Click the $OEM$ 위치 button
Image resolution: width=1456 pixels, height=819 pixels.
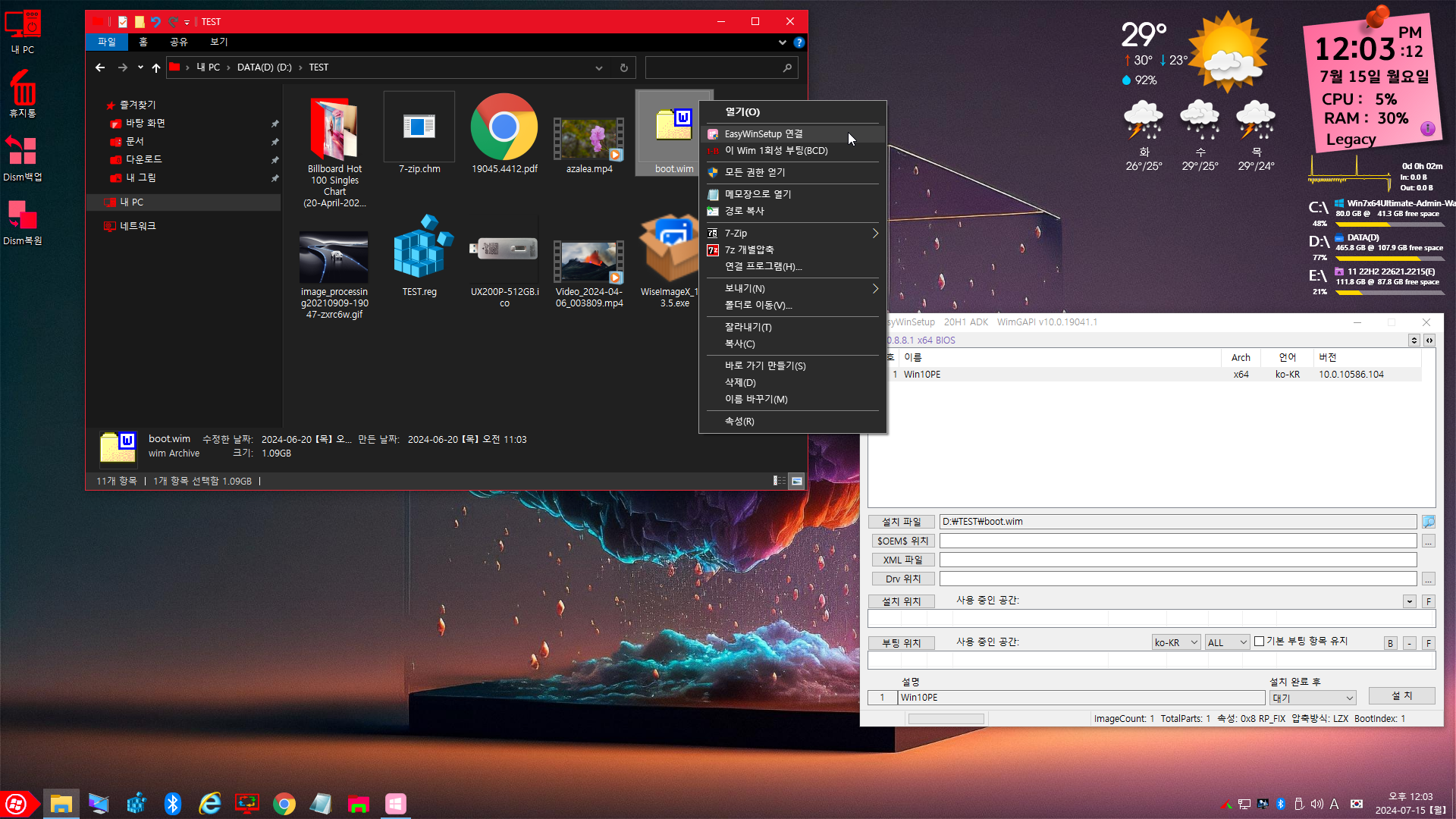[902, 541]
